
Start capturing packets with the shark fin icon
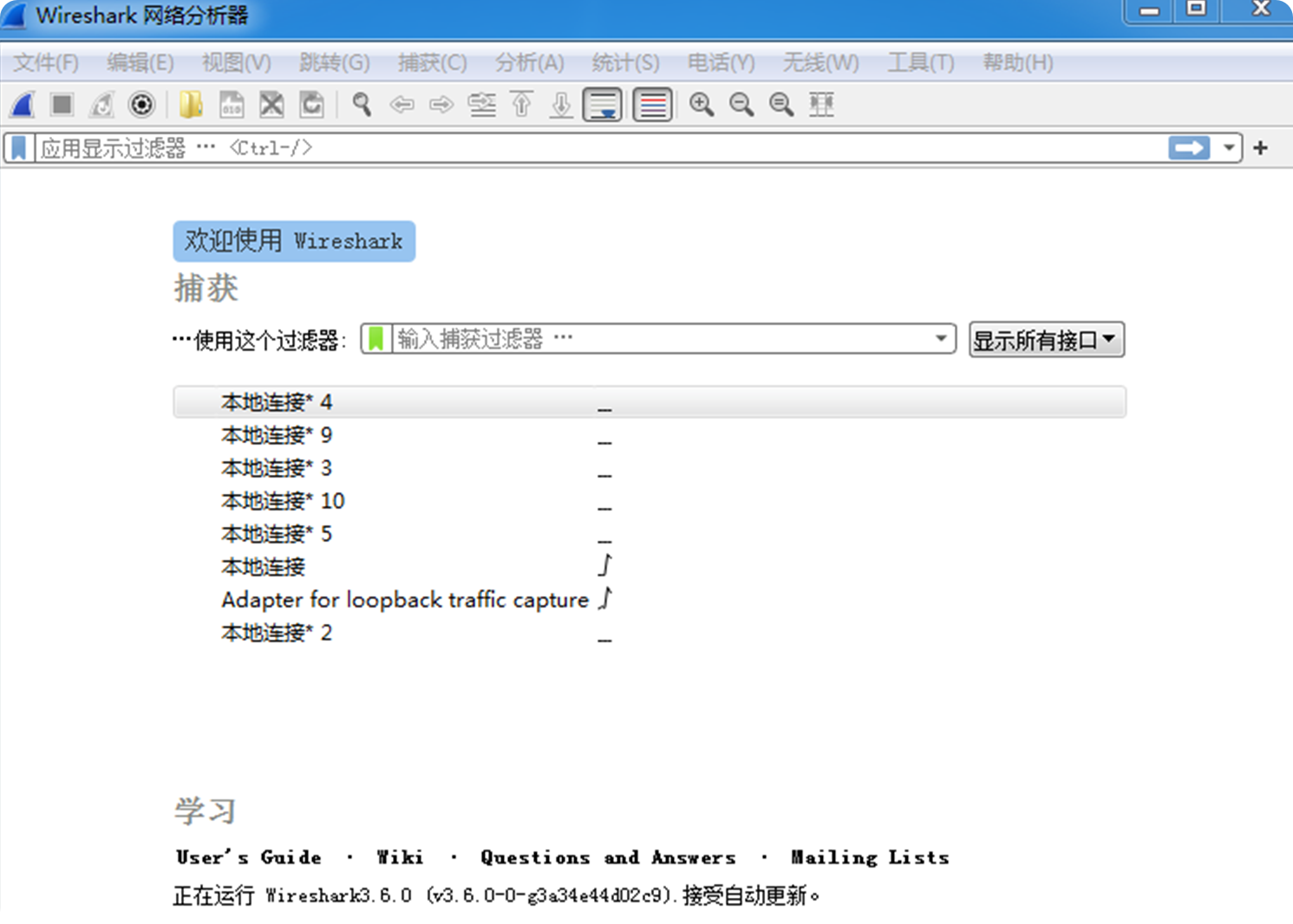click(x=23, y=105)
